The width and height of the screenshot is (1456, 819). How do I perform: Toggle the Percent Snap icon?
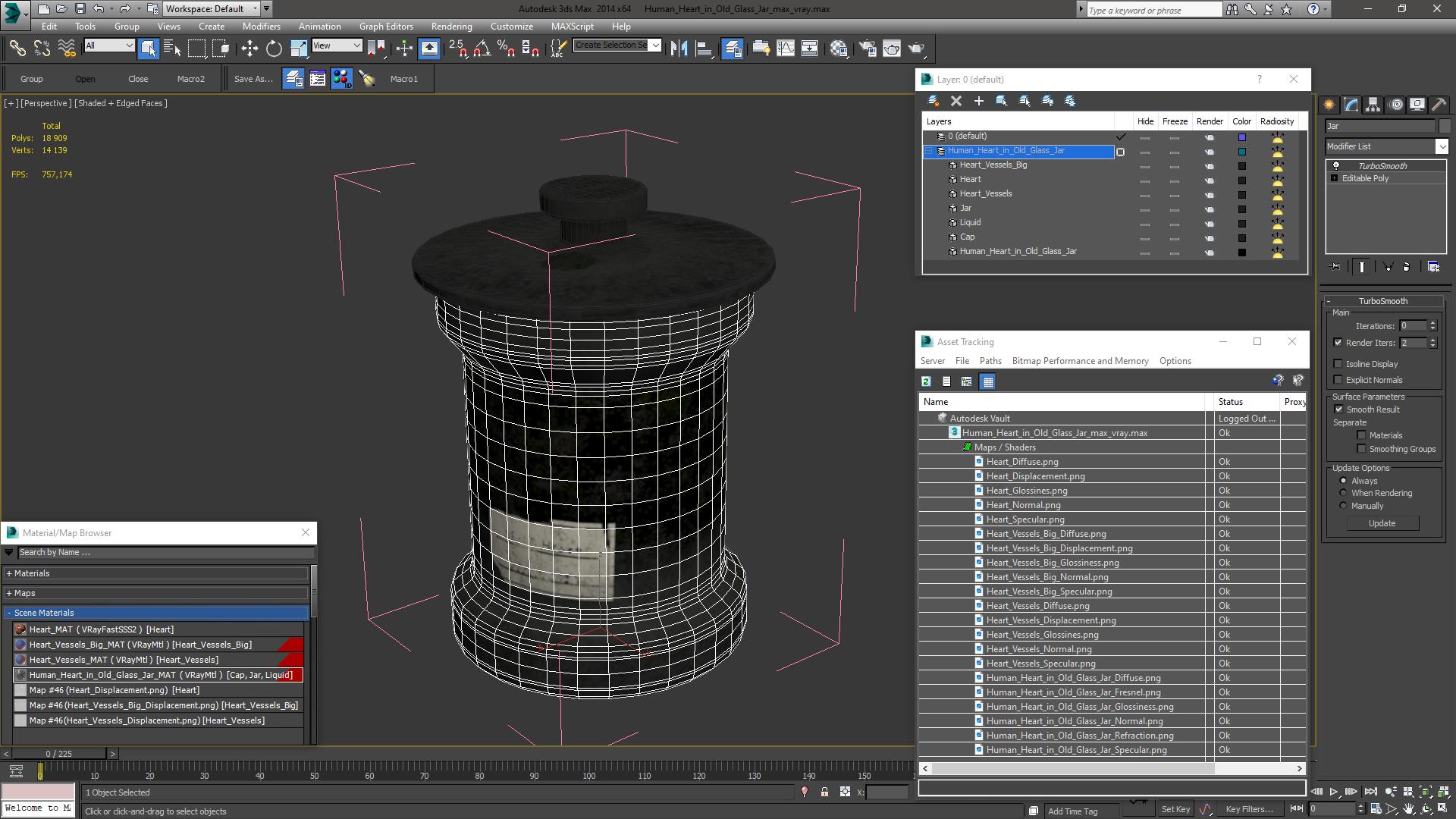click(506, 49)
